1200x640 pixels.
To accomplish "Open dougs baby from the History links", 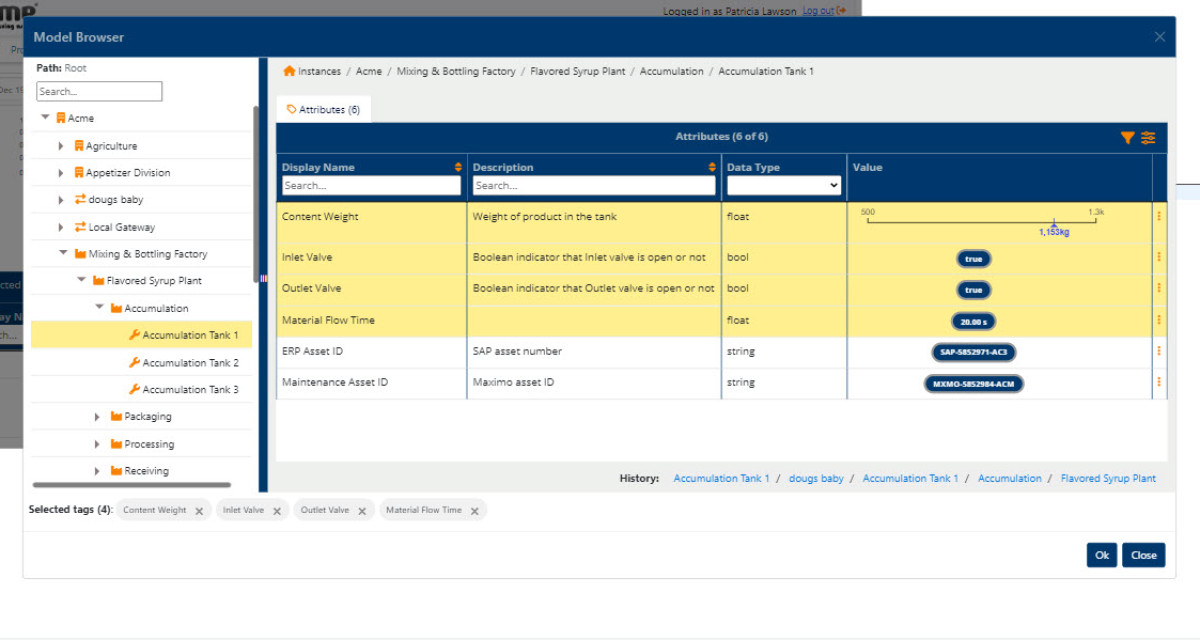I will tap(816, 478).
